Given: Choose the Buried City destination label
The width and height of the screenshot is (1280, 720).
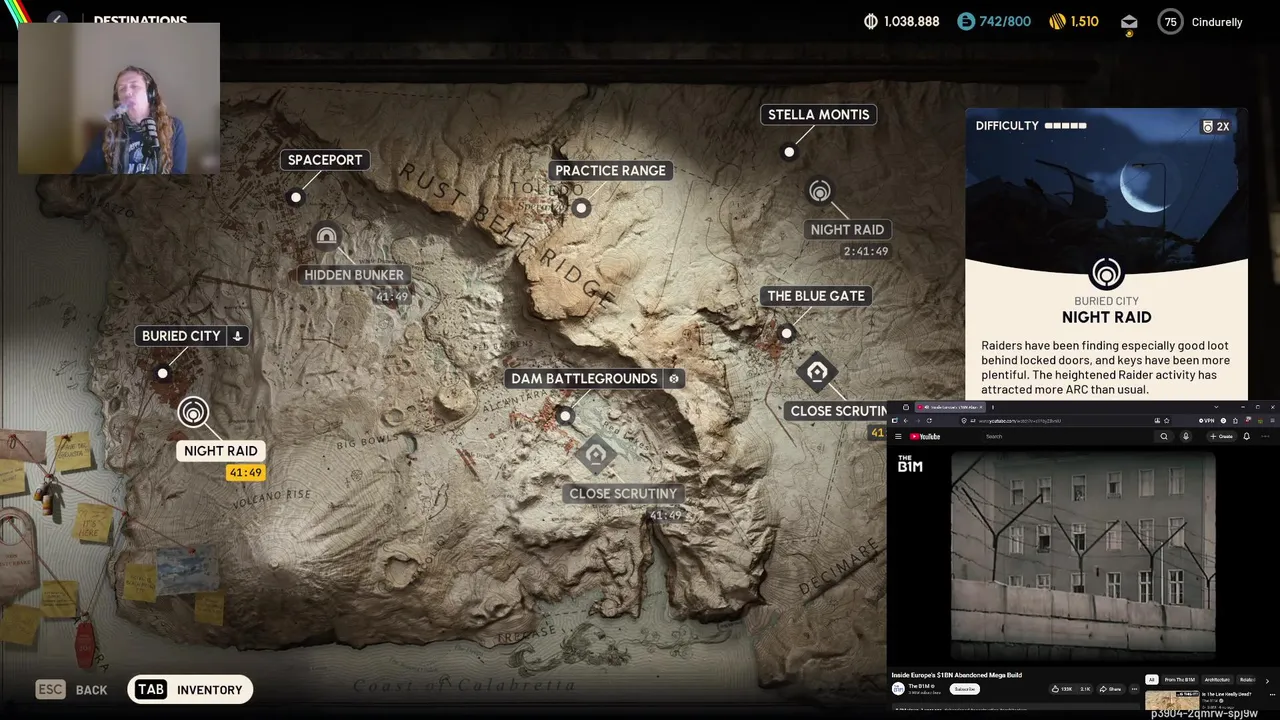Looking at the screenshot, I should point(181,336).
